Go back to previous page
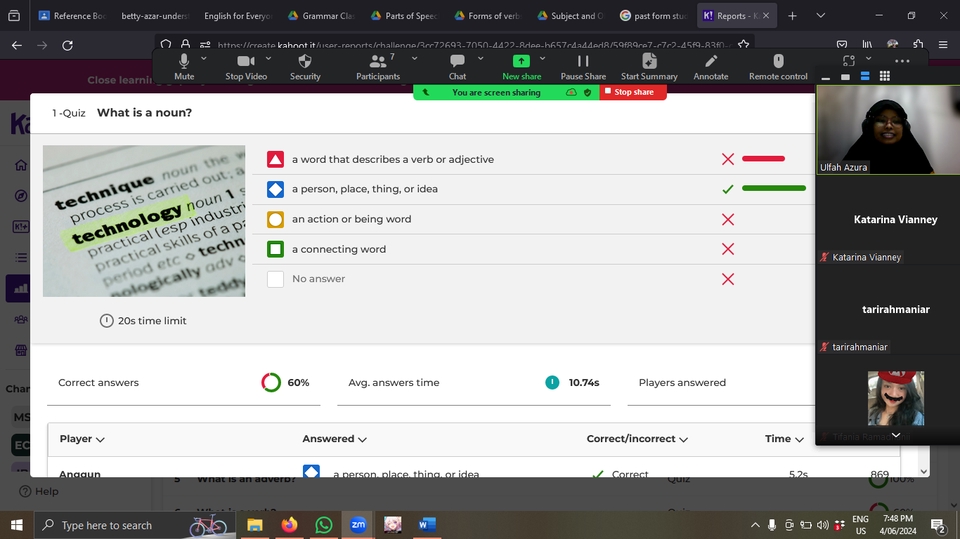Viewport: 960px width, 539px height. (x=17, y=45)
